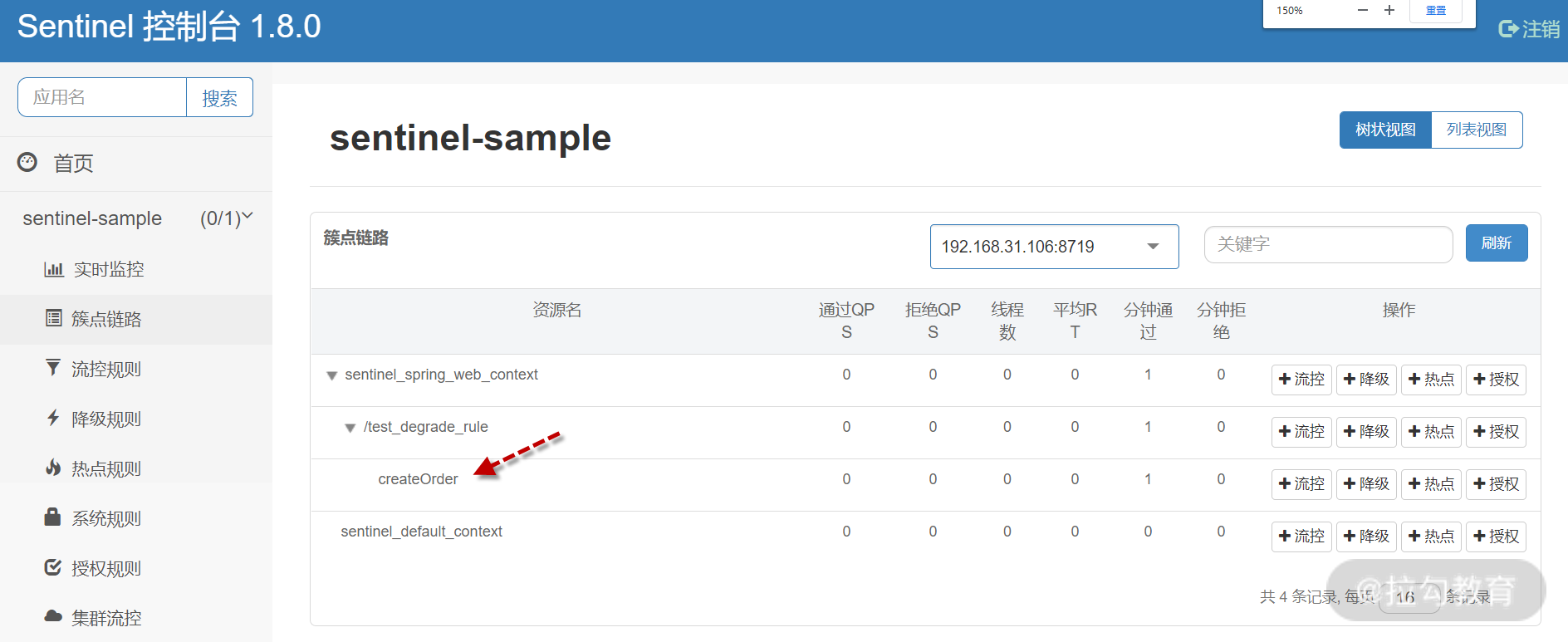Collapse the sentinel-sample app chevron
The width and height of the screenshot is (1568, 642).
(x=247, y=217)
